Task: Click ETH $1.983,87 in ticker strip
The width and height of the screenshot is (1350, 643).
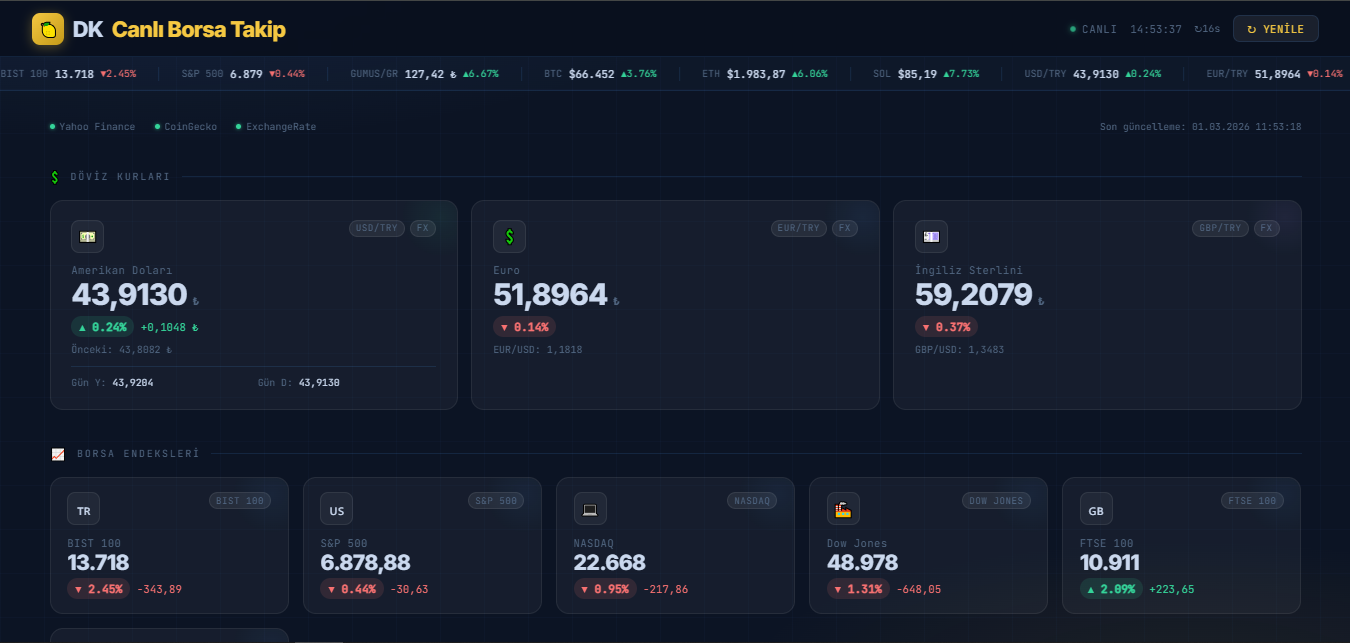Action: 764,74
